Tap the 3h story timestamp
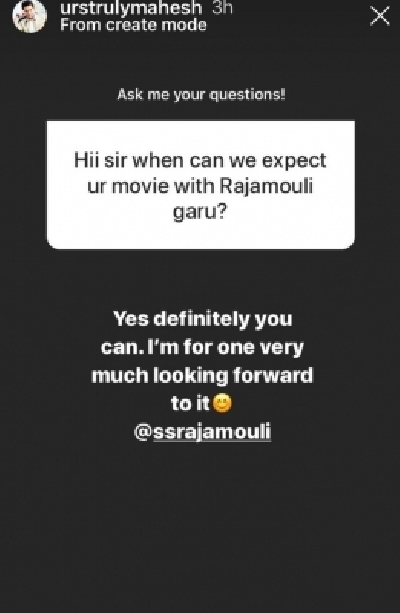Screen dimensions: 400x613 pos(222,8)
